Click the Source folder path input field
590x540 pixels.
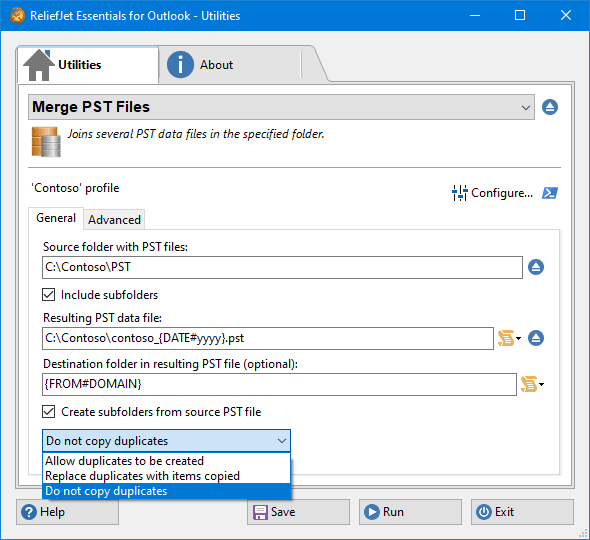(x=282, y=268)
